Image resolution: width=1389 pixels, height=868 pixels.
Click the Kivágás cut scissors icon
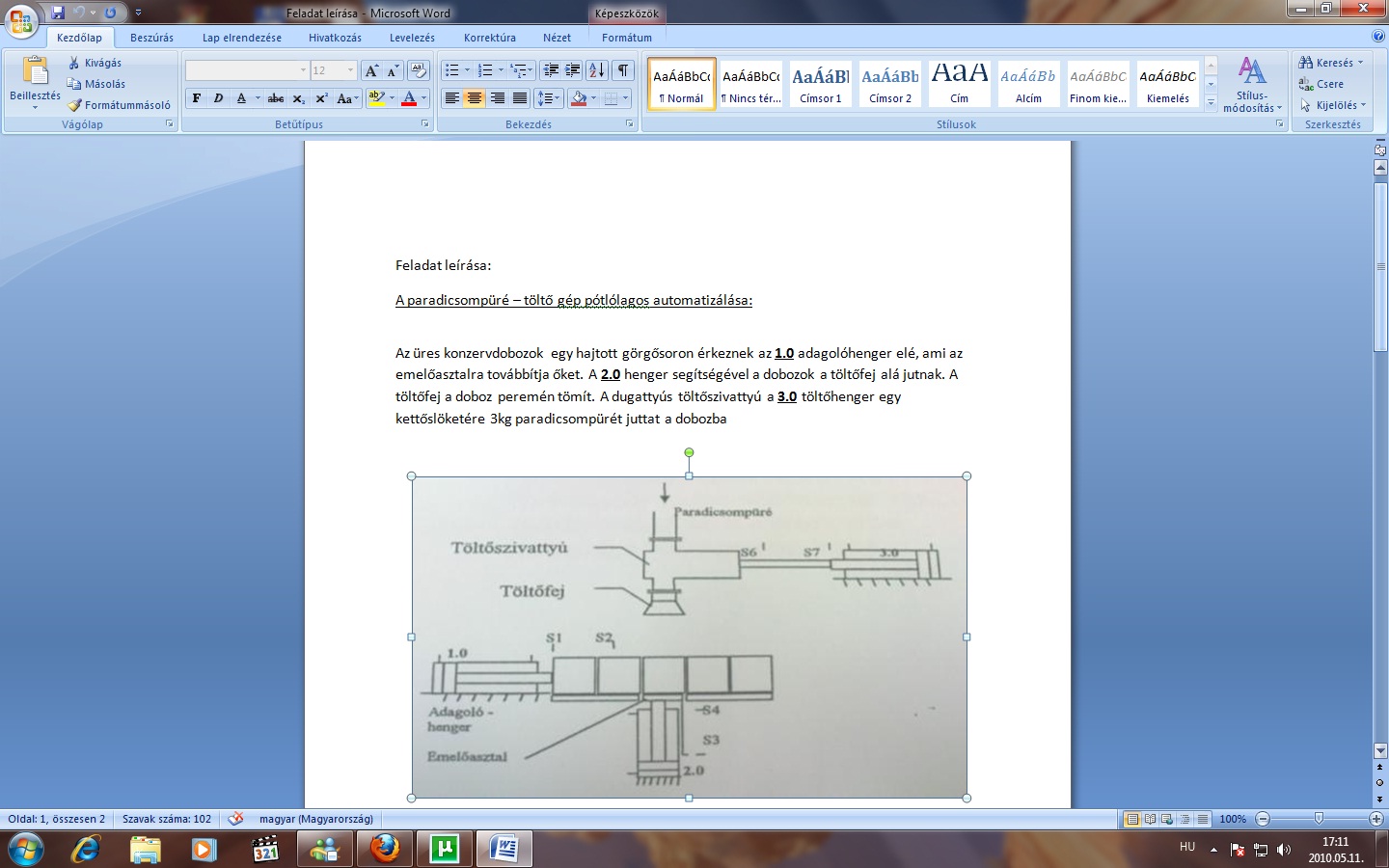(x=74, y=63)
